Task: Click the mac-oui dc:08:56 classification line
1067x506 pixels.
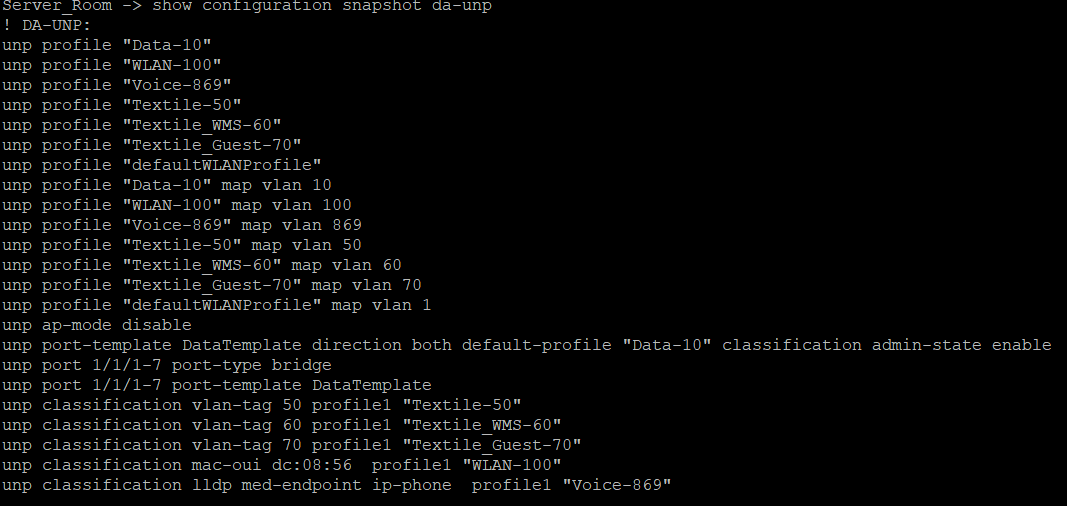Action: click(x=282, y=465)
